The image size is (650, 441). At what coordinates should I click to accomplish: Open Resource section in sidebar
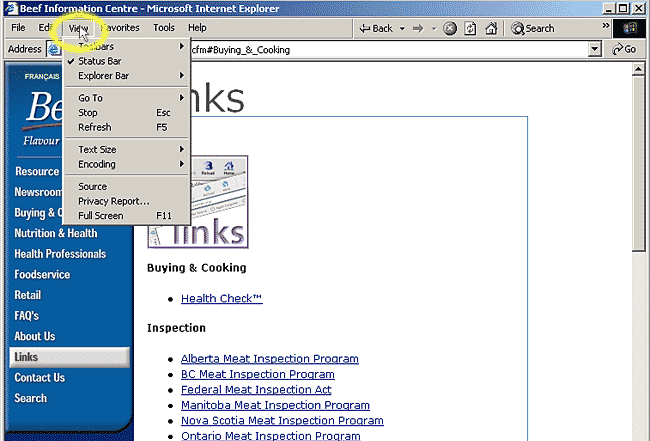click(x=36, y=172)
